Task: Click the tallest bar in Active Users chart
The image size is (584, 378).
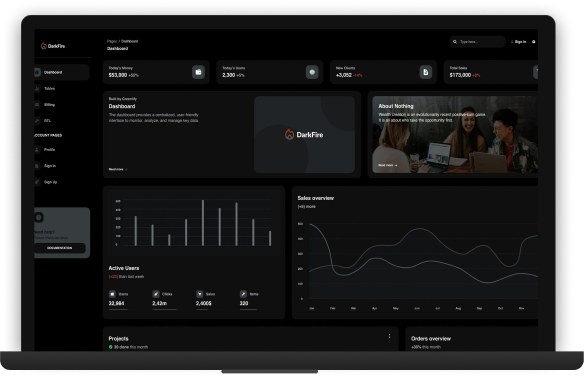Action: (x=203, y=223)
